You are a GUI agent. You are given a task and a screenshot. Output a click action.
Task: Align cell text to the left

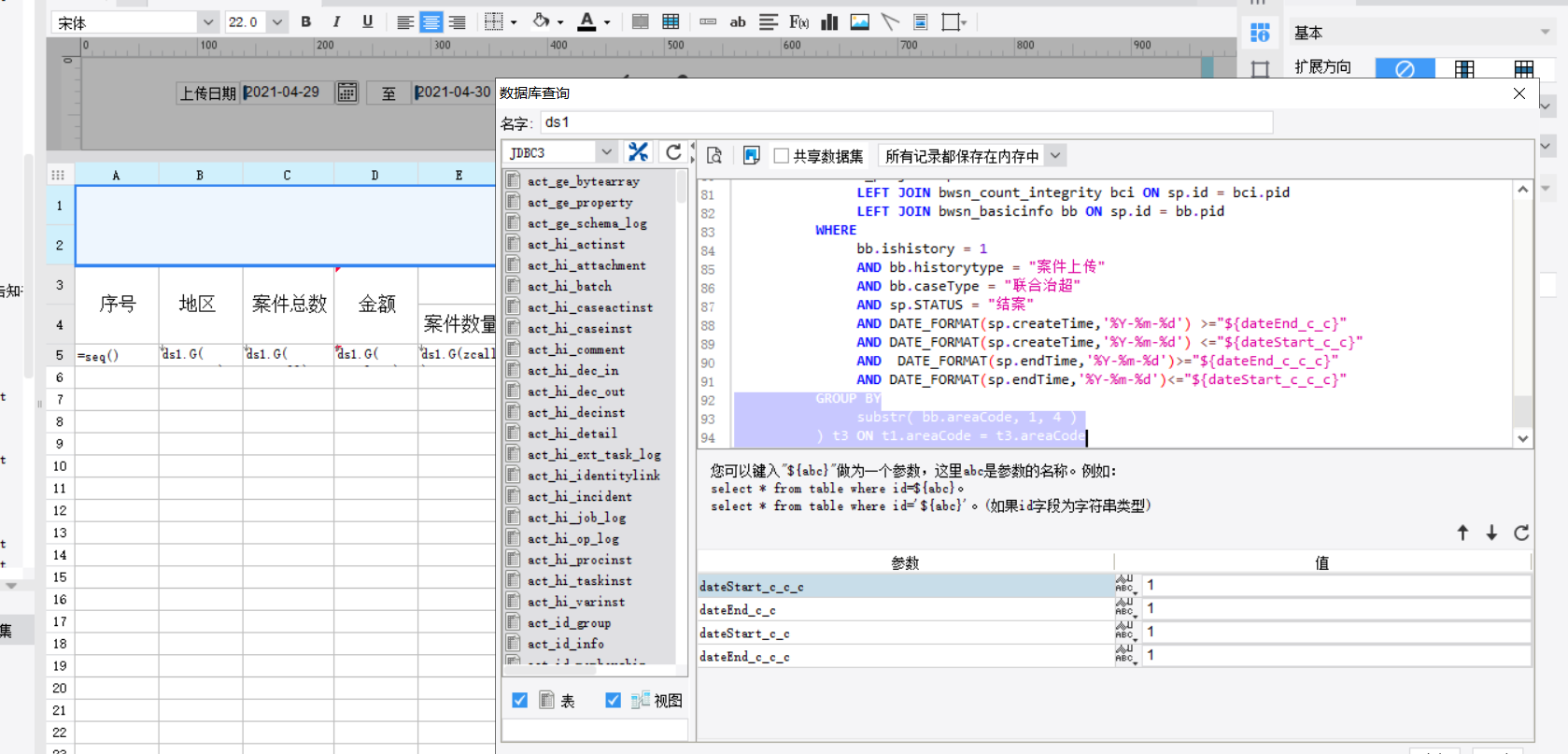point(404,22)
